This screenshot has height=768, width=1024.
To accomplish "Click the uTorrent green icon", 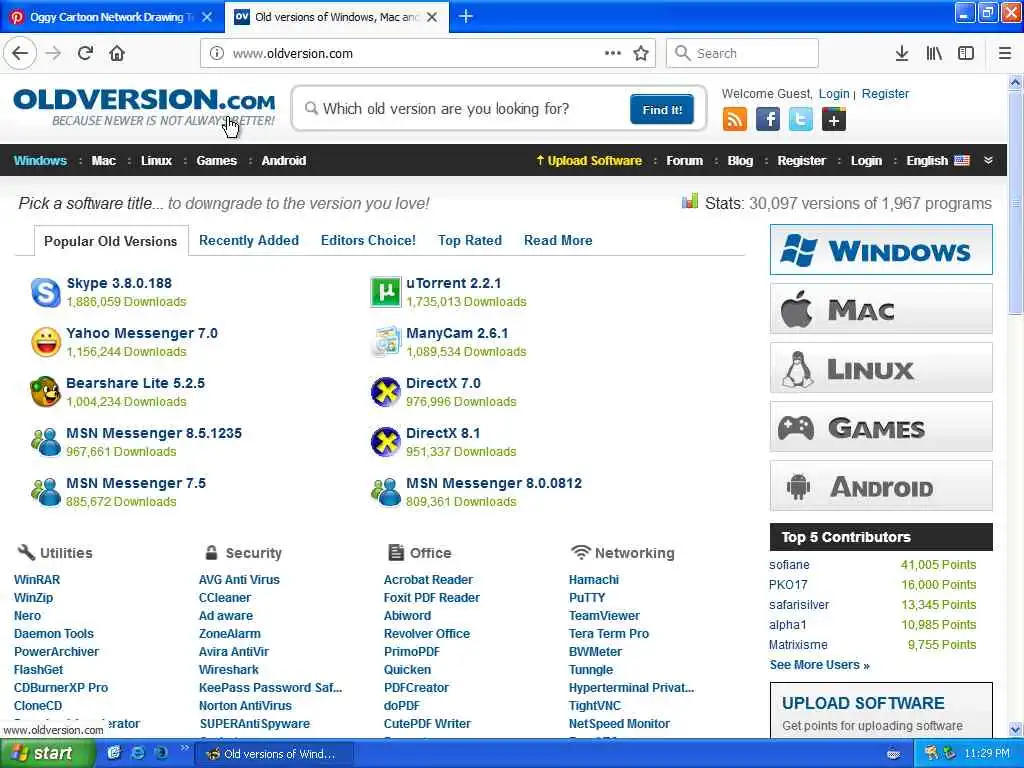I will coord(385,292).
